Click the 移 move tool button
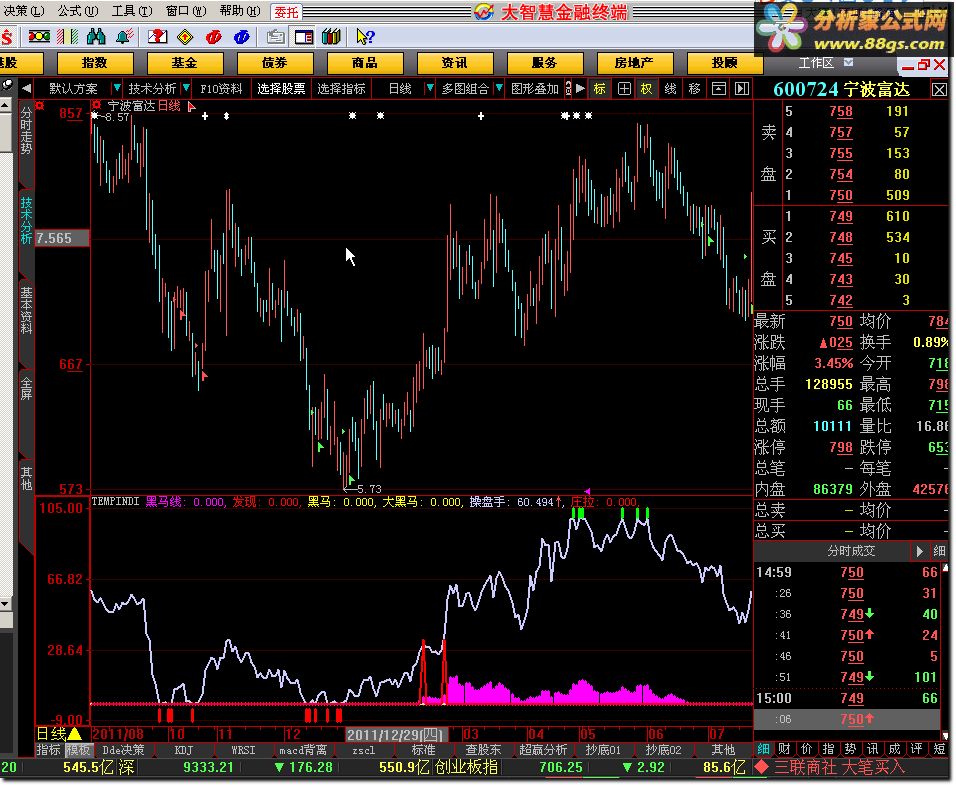 tap(694, 89)
